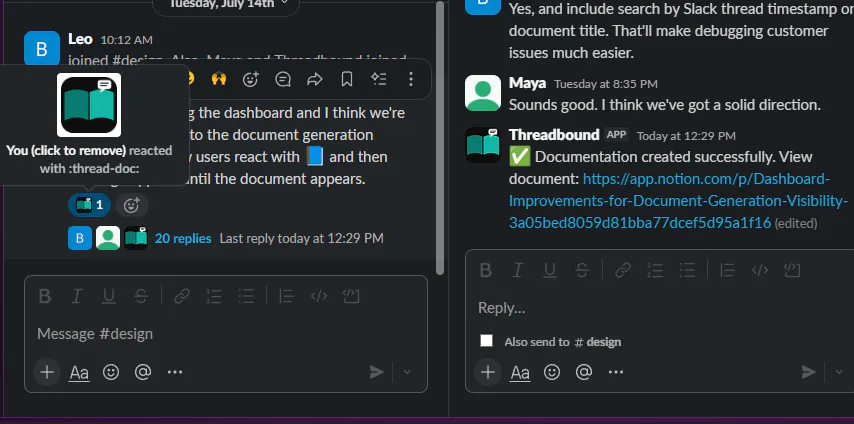Toggle Bold in the #design message composer

pos(45,296)
